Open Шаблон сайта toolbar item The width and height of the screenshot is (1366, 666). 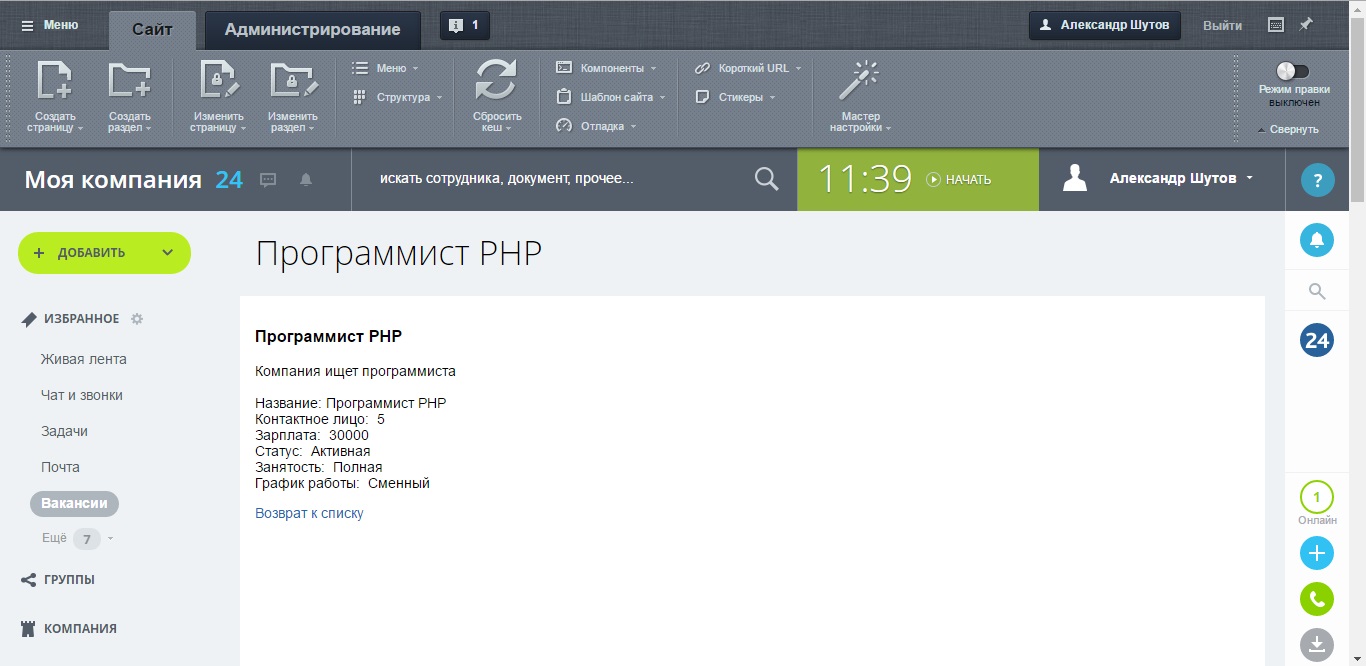610,97
